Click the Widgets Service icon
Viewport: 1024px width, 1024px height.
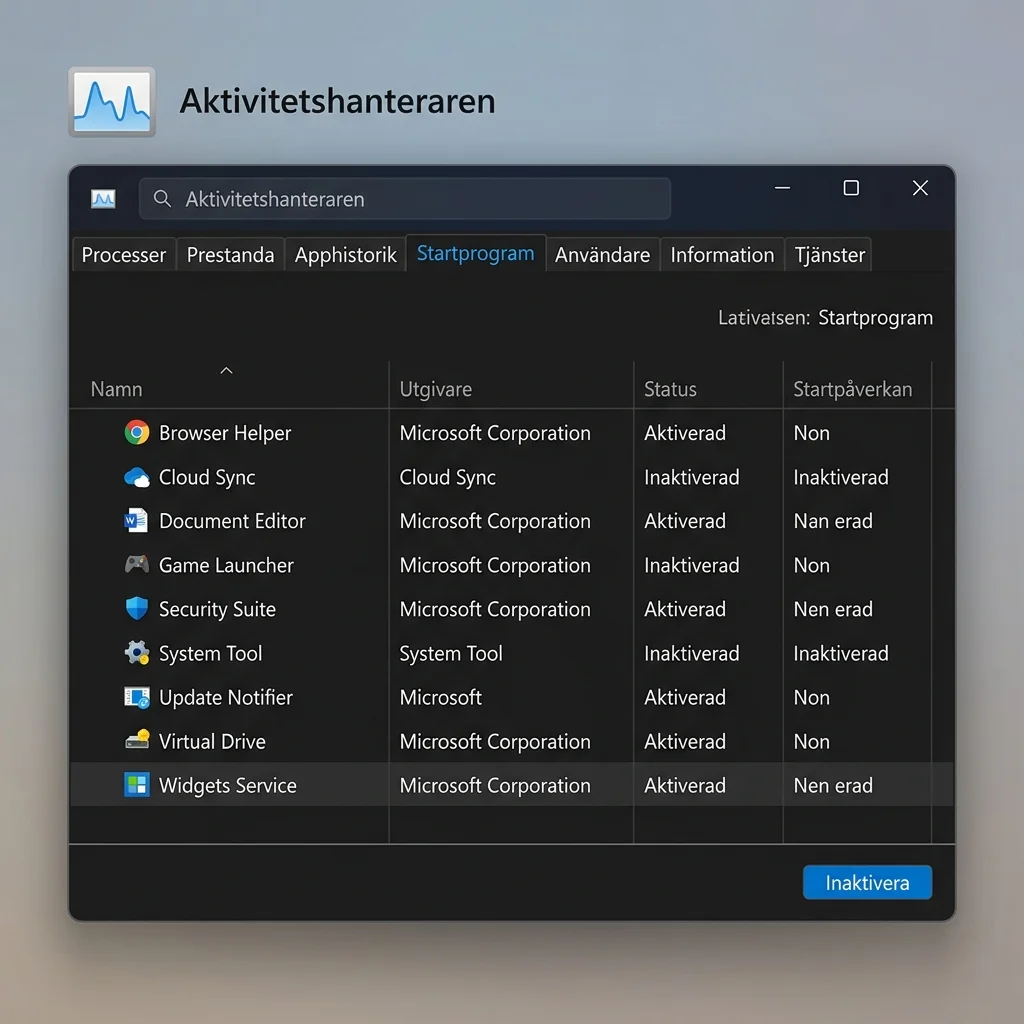[136, 784]
